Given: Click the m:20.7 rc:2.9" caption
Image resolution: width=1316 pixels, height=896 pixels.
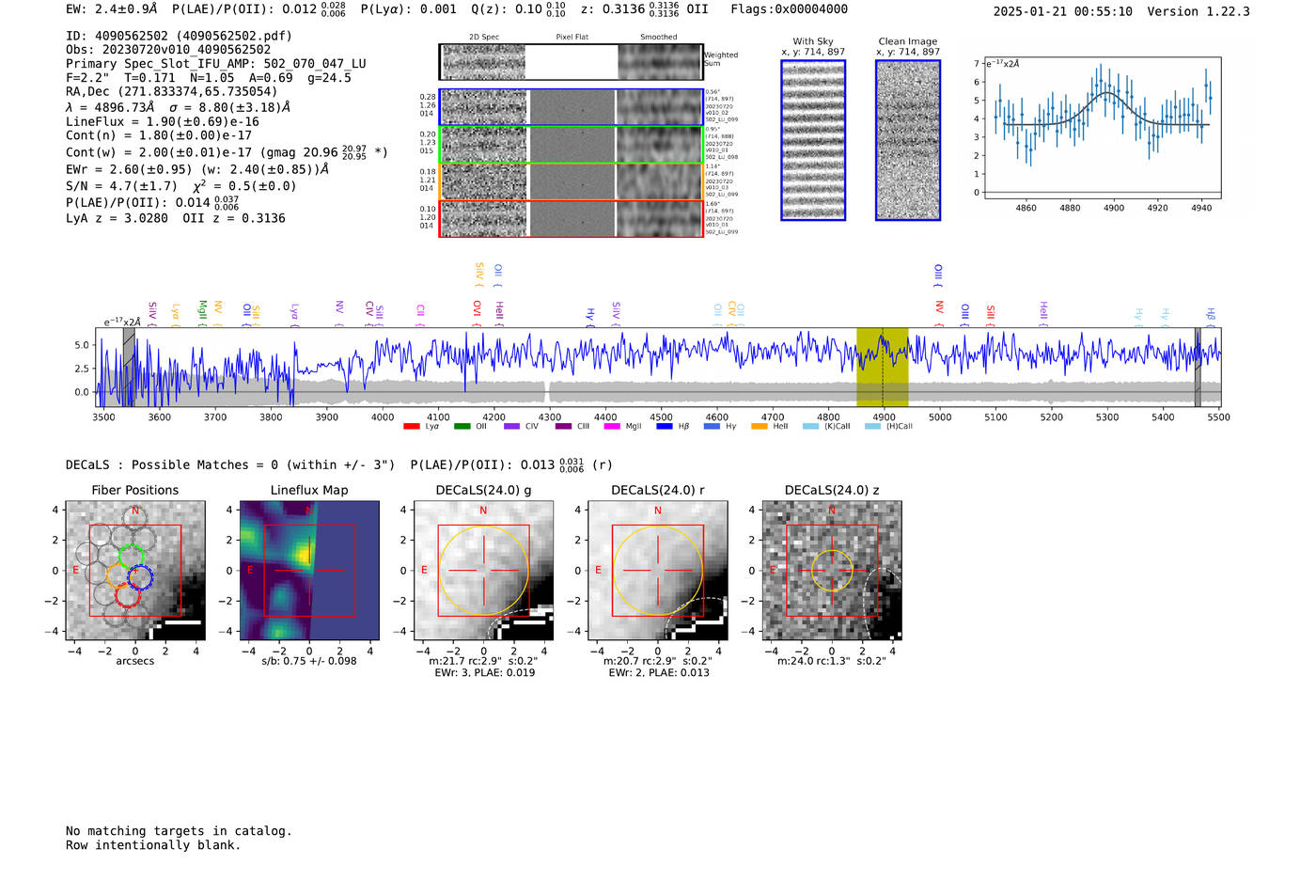Looking at the screenshot, I should (657, 661).
